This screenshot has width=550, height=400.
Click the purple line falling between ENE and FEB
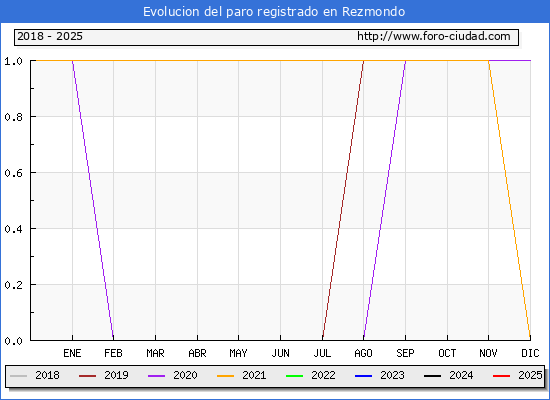tap(93, 200)
